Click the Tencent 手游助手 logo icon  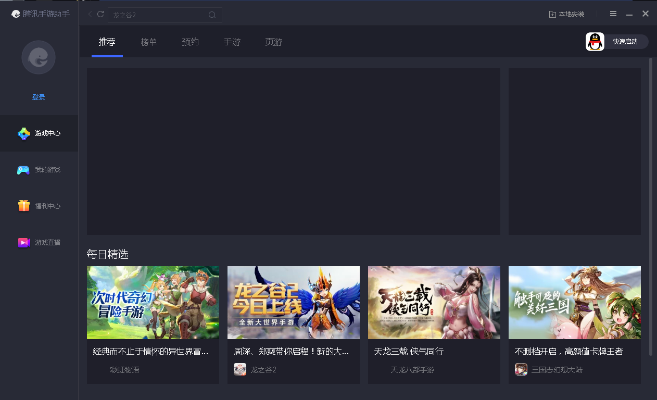click(x=16, y=14)
